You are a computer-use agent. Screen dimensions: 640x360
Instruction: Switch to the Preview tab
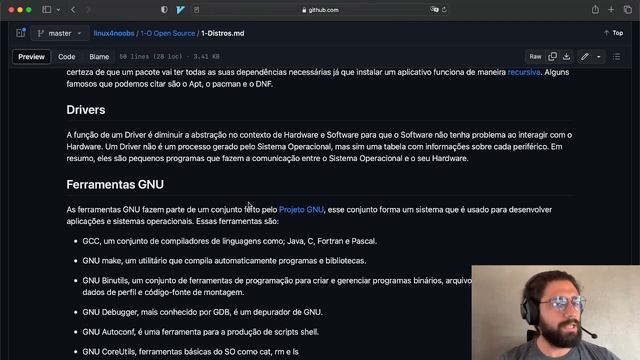coord(31,57)
